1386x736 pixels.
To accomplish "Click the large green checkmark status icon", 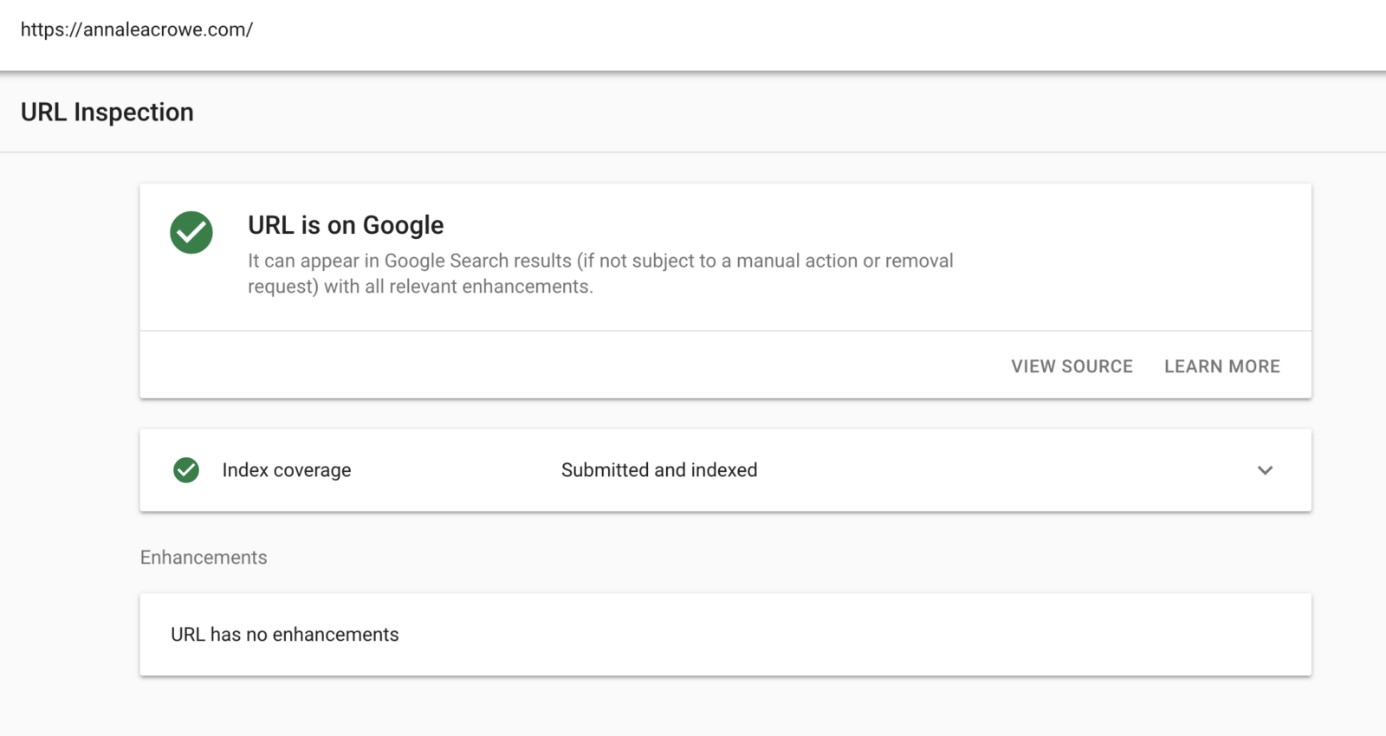I will pyautogui.click(x=191, y=232).
